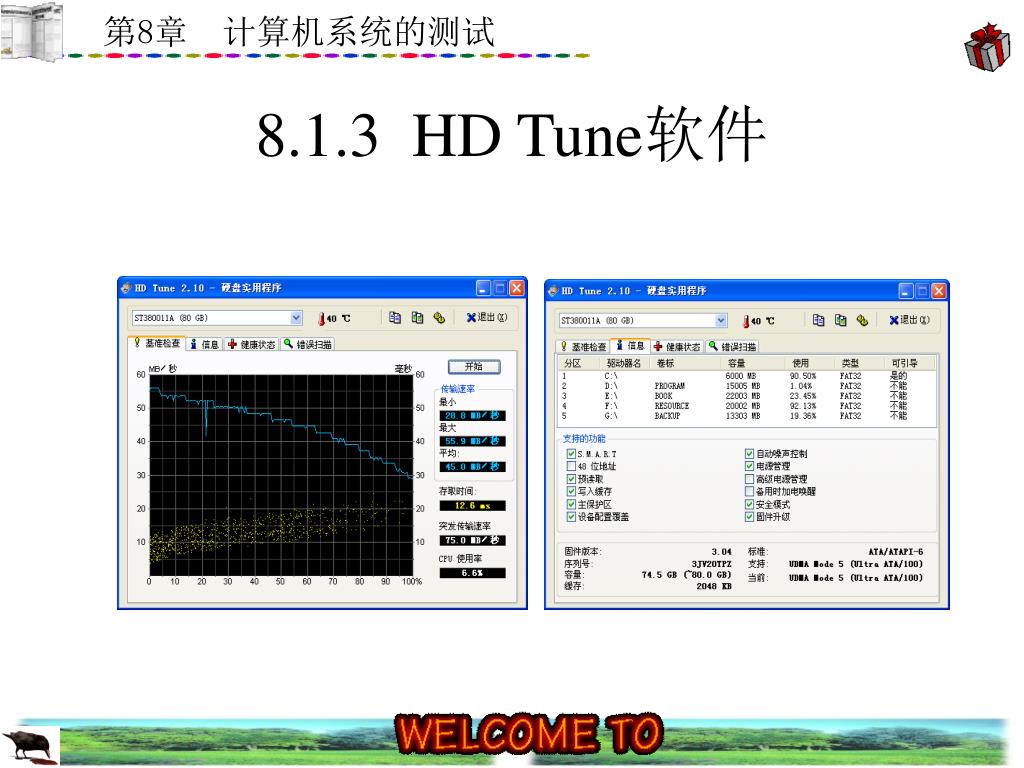Click 22003 MB capacity cell
The width and height of the screenshot is (1024, 768).
pos(743,396)
